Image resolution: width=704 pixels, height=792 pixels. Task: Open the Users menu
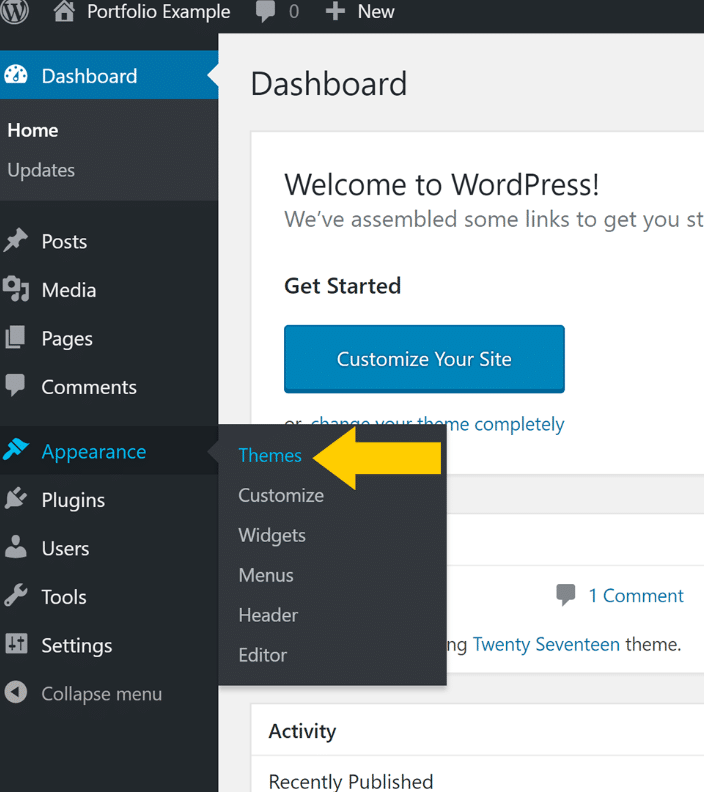coord(65,549)
